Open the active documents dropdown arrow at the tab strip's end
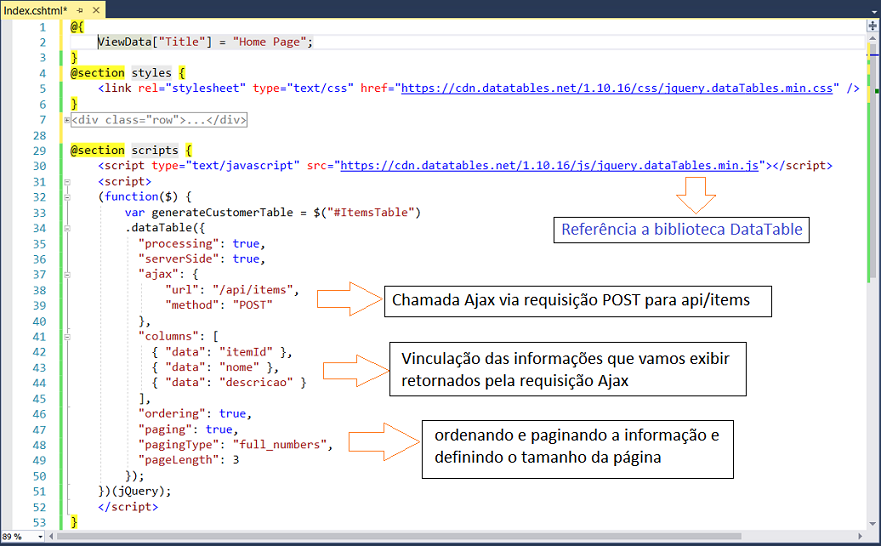 [x=874, y=11]
